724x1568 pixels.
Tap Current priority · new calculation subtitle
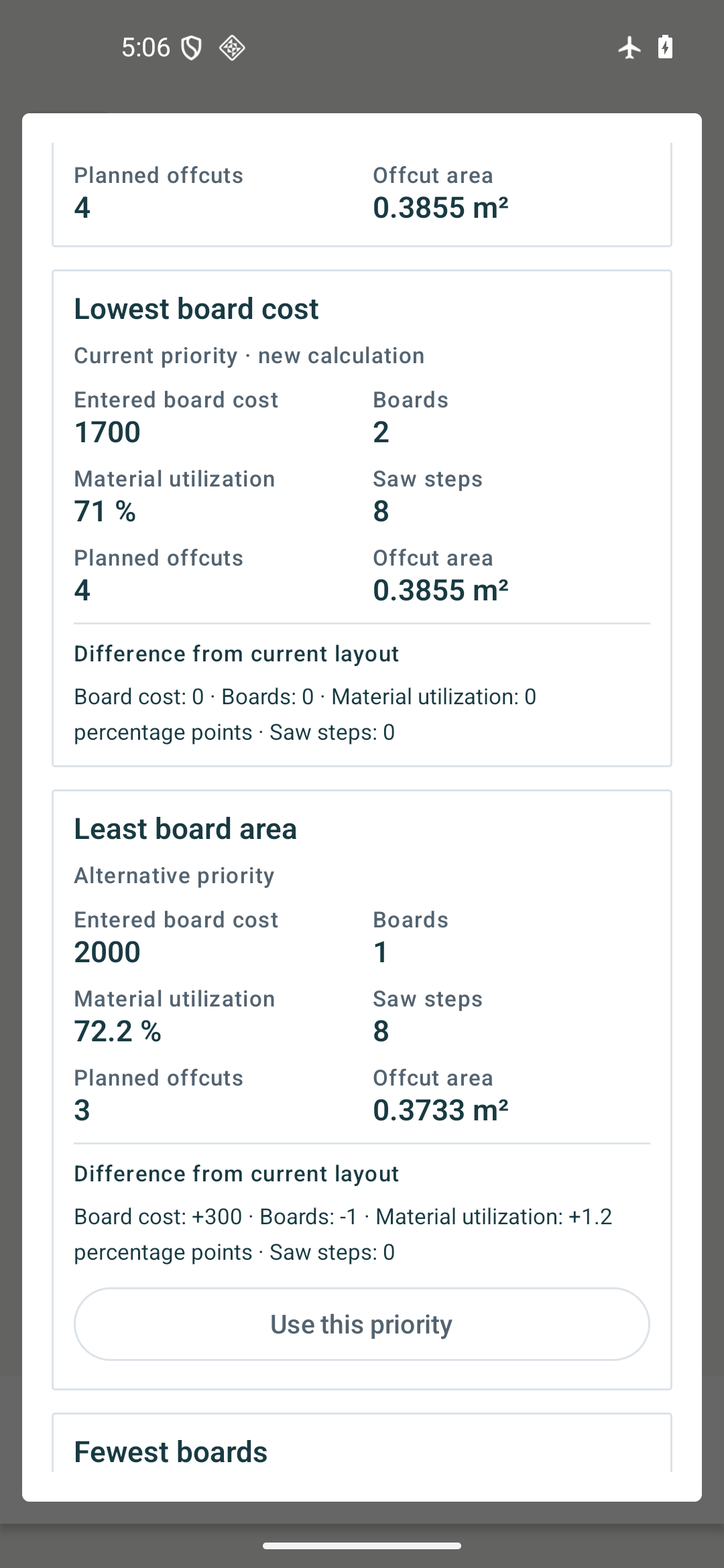click(249, 356)
